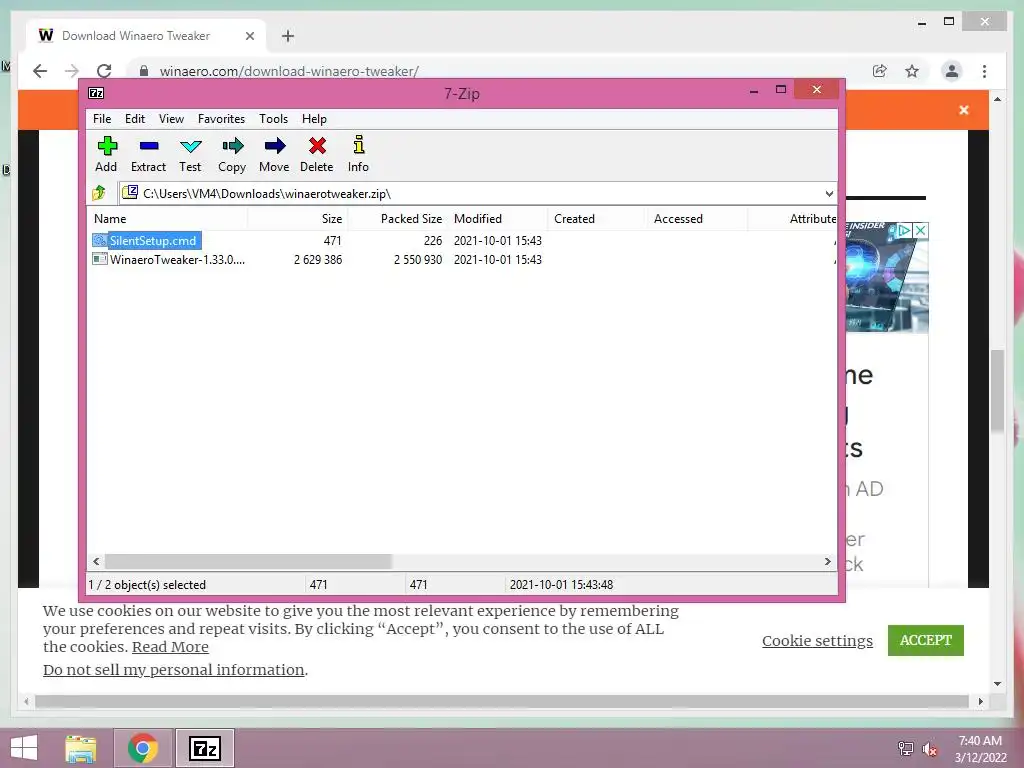Reload the Chrome page
The width and height of the screenshot is (1024, 768).
[x=104, y=71]
